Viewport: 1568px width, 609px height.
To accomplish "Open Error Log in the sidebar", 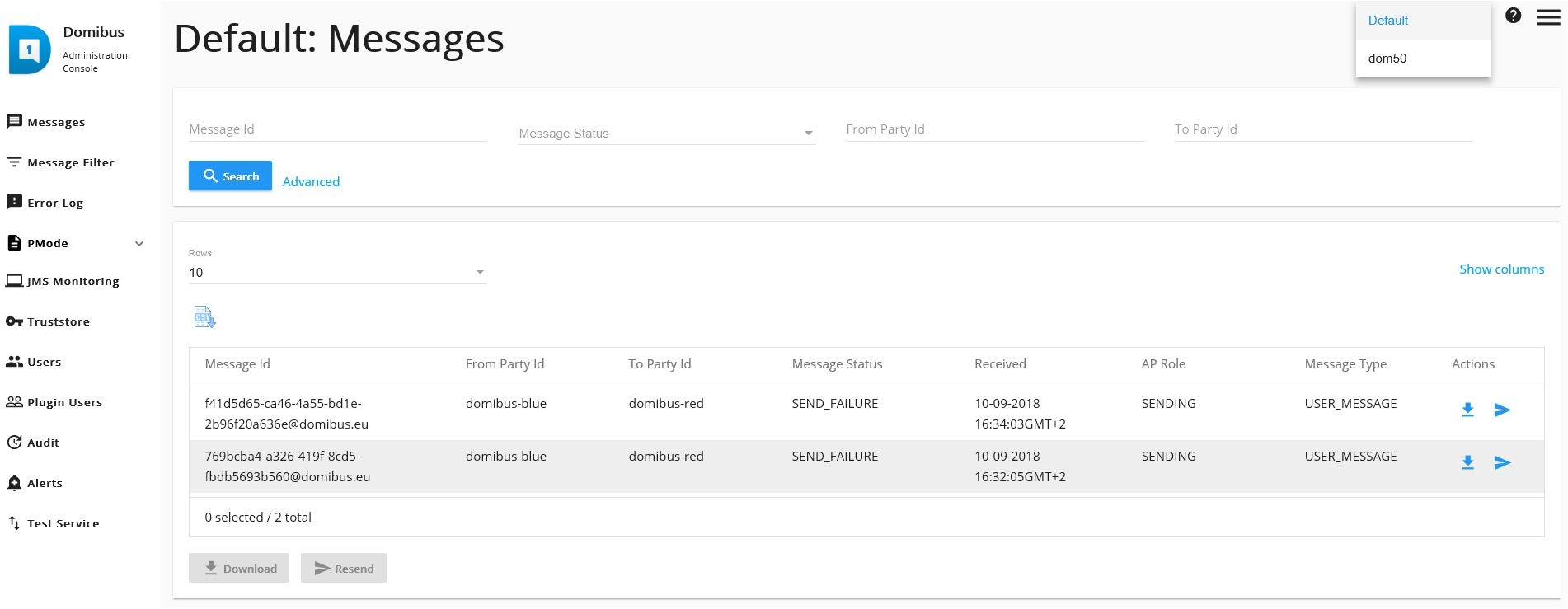I will [x=55, y=204].
